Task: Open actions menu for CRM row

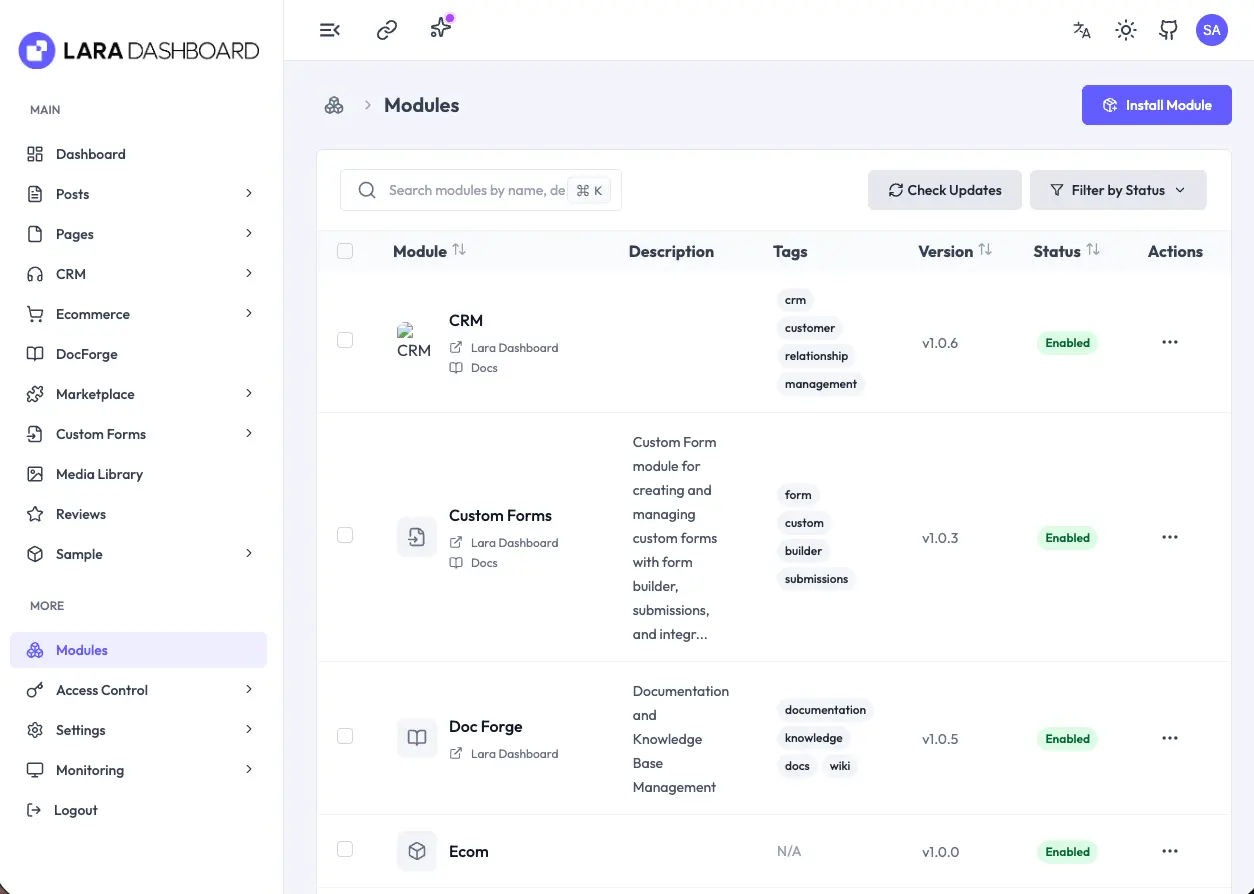Action: (1170, 342)
